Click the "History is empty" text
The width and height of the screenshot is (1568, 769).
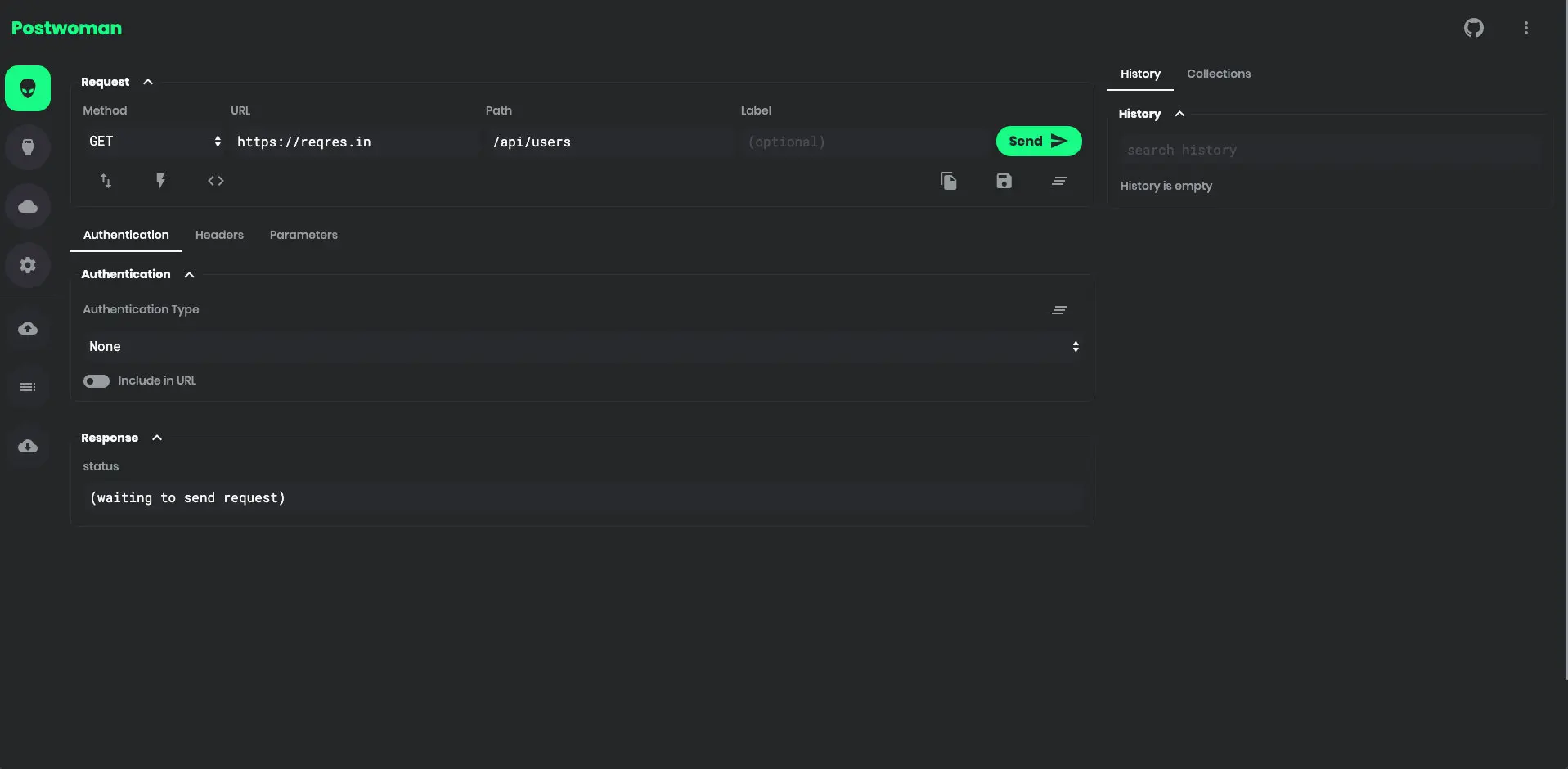(x=1166, y=186)
